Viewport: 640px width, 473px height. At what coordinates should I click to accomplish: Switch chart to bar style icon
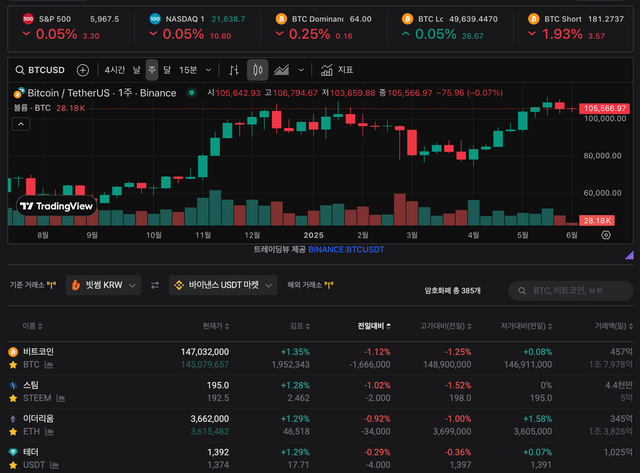tap(234, 70)
